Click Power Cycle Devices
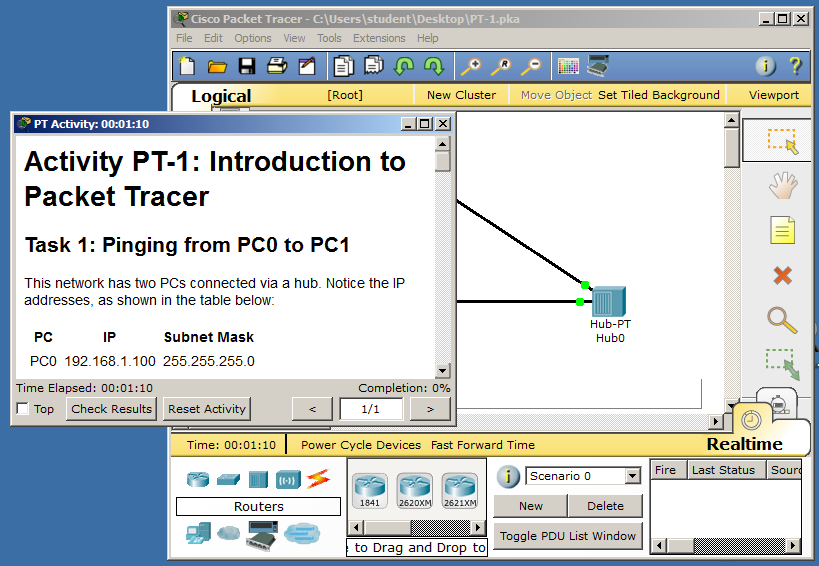 pyautogui.click(x=361, y=445)
